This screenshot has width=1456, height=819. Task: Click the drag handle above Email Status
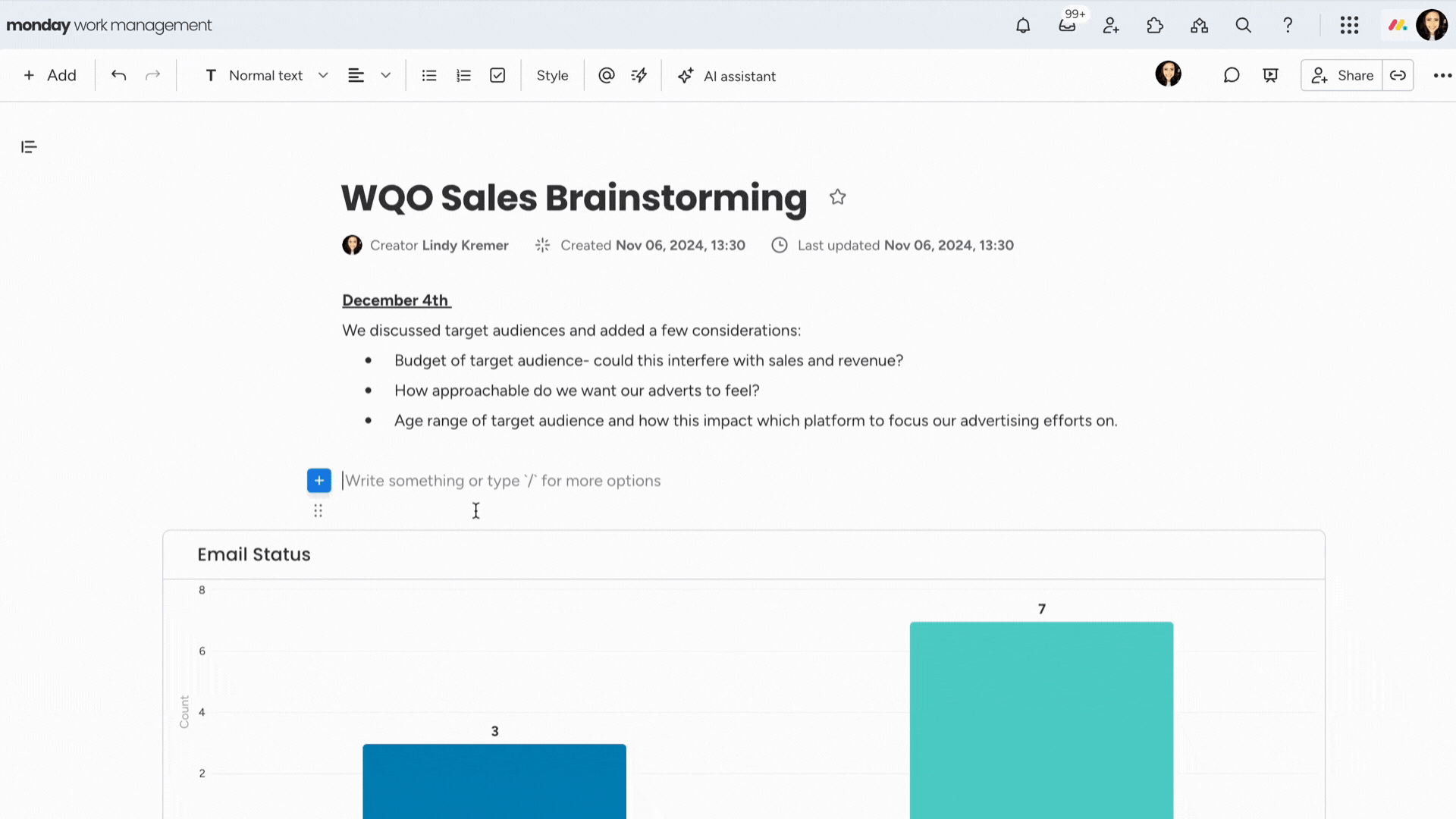[318, 511]
